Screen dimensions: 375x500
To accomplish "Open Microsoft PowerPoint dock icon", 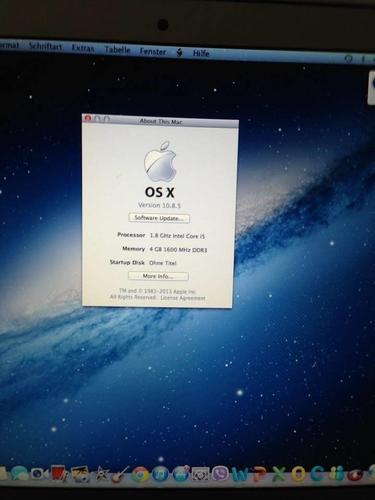I will click(260, 474).
